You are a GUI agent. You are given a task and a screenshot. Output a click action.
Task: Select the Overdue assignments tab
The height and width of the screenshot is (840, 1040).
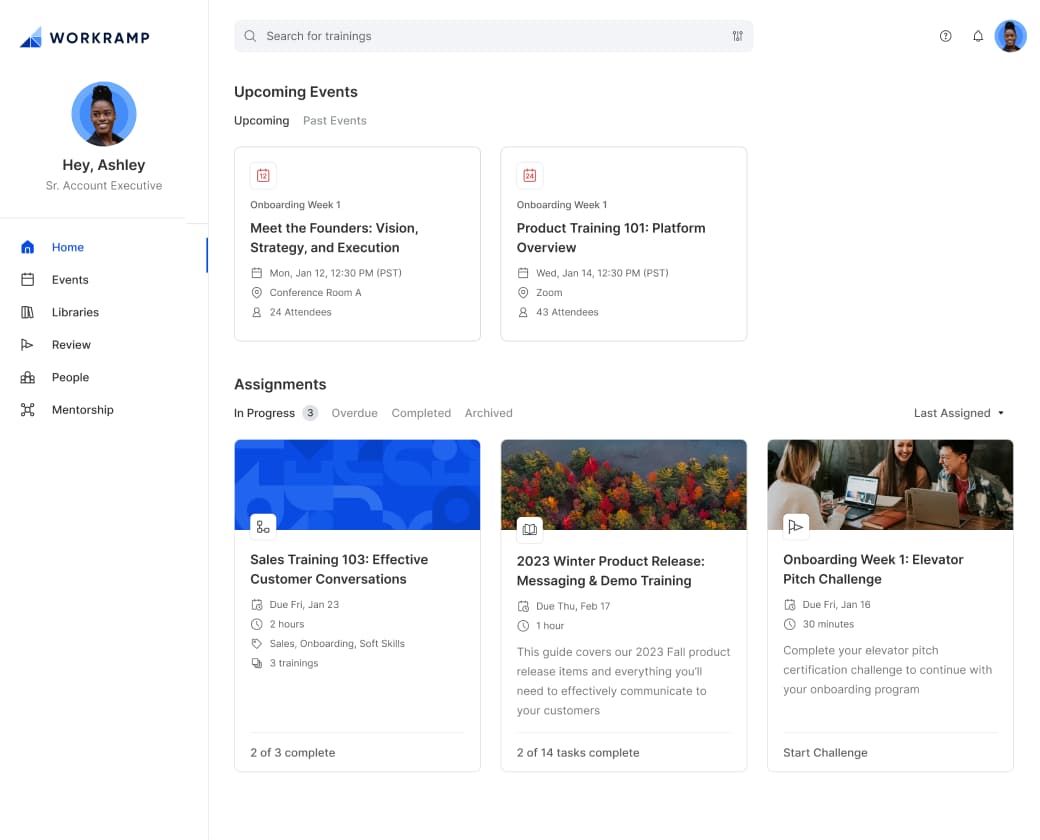[x=354, y=413]
